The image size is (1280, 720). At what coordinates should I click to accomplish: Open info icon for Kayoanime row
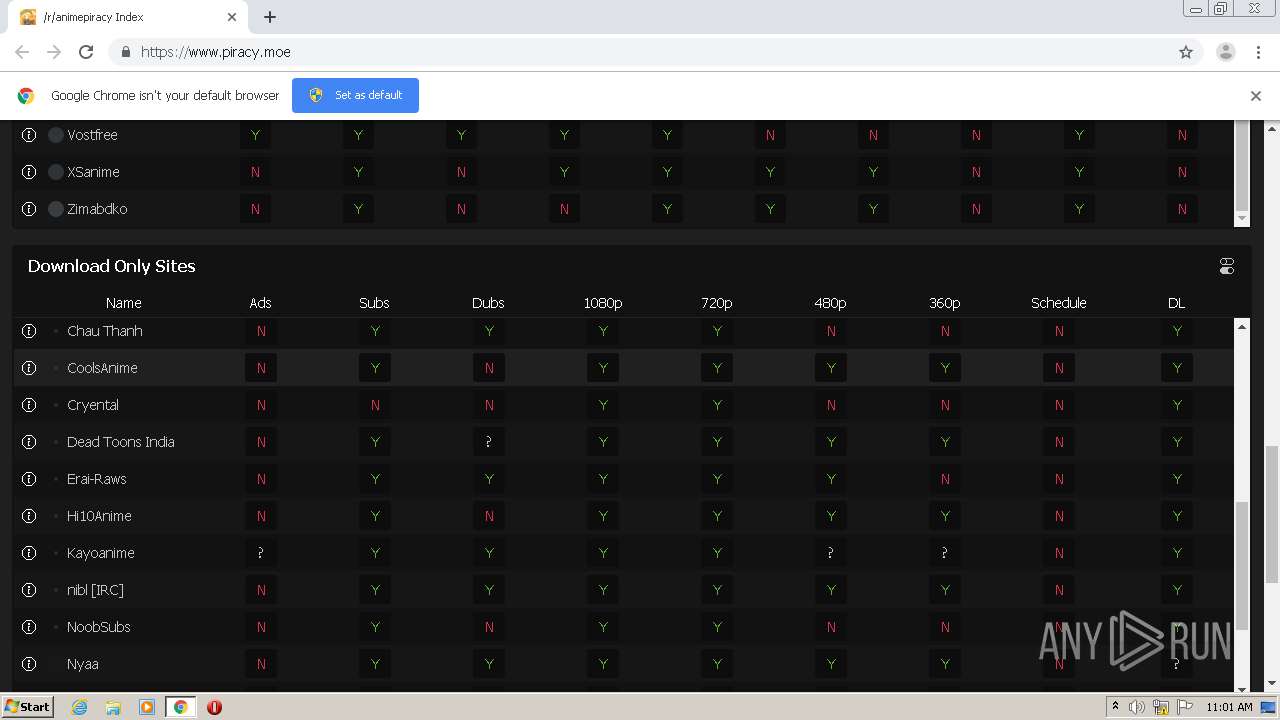(29, 553)
